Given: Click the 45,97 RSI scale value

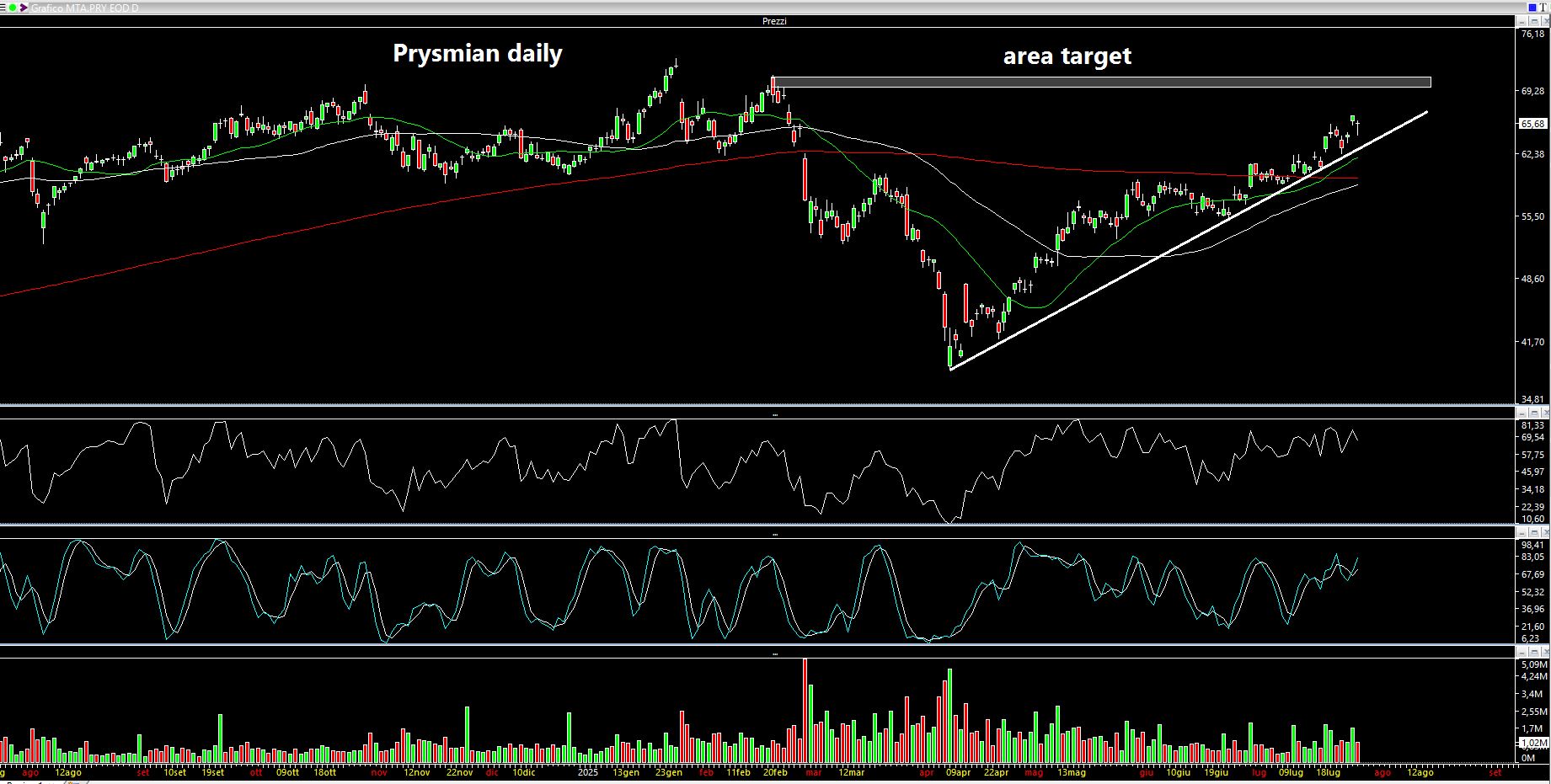Looking at the screenshot, I should [1532, 472].
